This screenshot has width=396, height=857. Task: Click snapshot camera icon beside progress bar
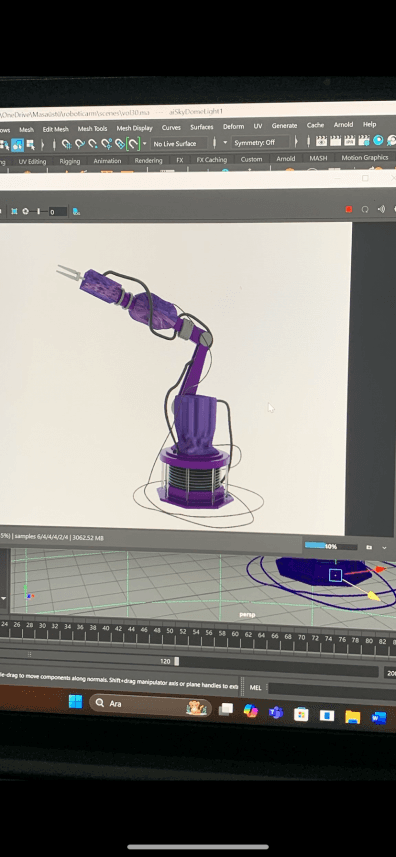coord(369,547)
